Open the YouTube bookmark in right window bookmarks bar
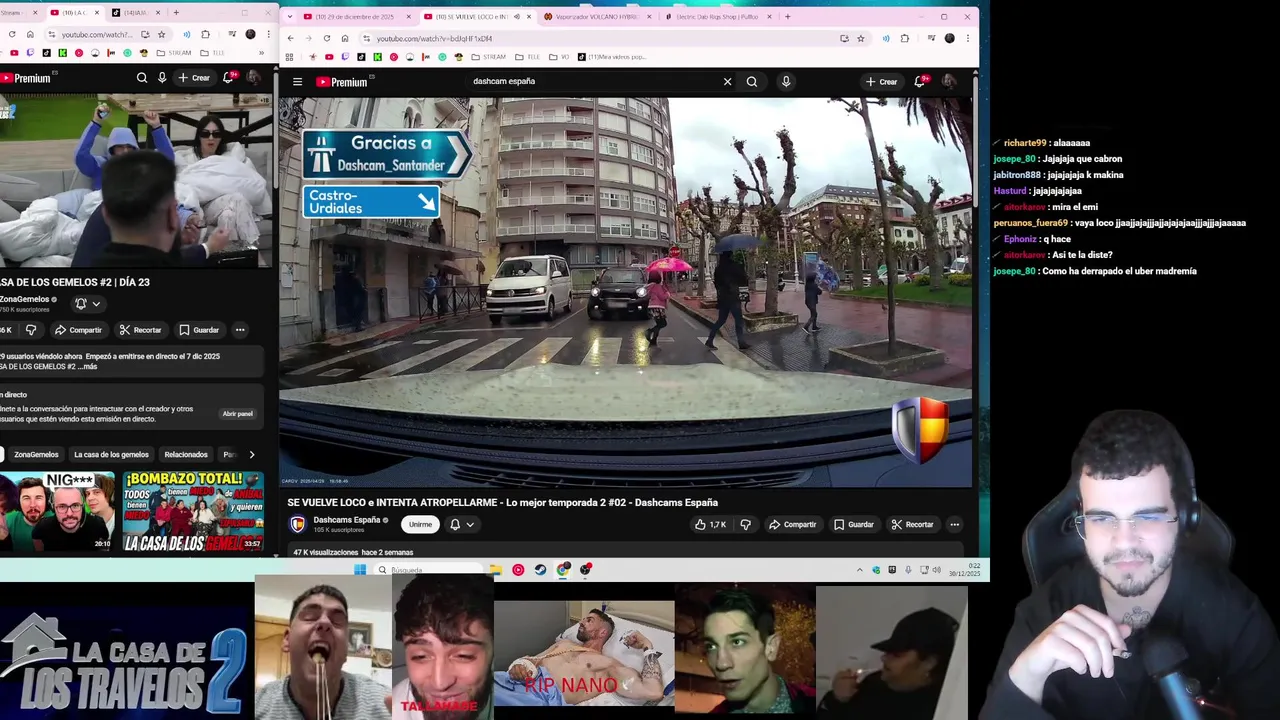This screenshot has width=1280, height=720. point(329,57)
